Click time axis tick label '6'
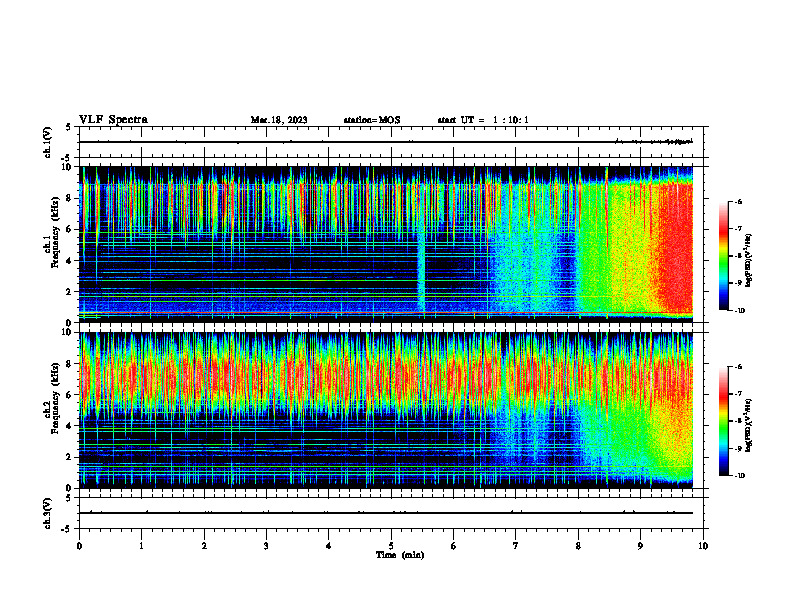792x612 pixels. click(x=454, y=546)
